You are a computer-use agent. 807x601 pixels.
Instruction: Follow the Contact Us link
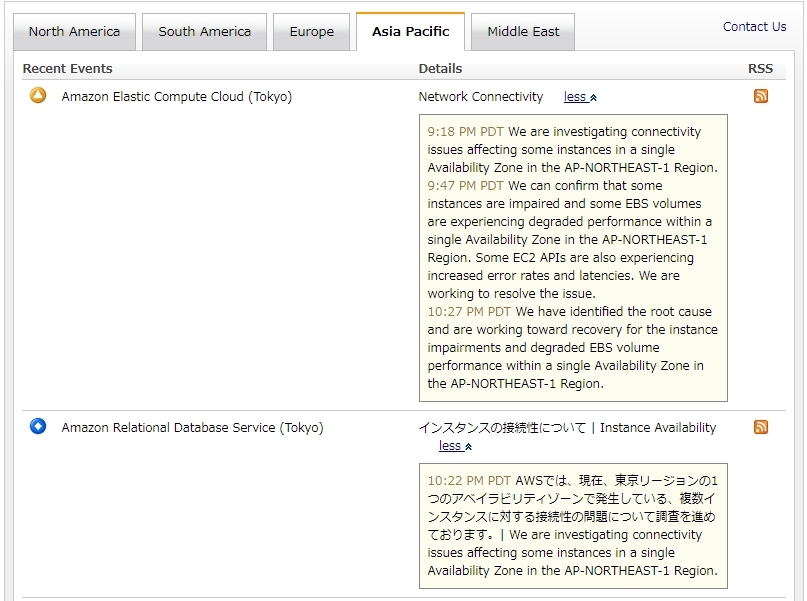(754, 27)
